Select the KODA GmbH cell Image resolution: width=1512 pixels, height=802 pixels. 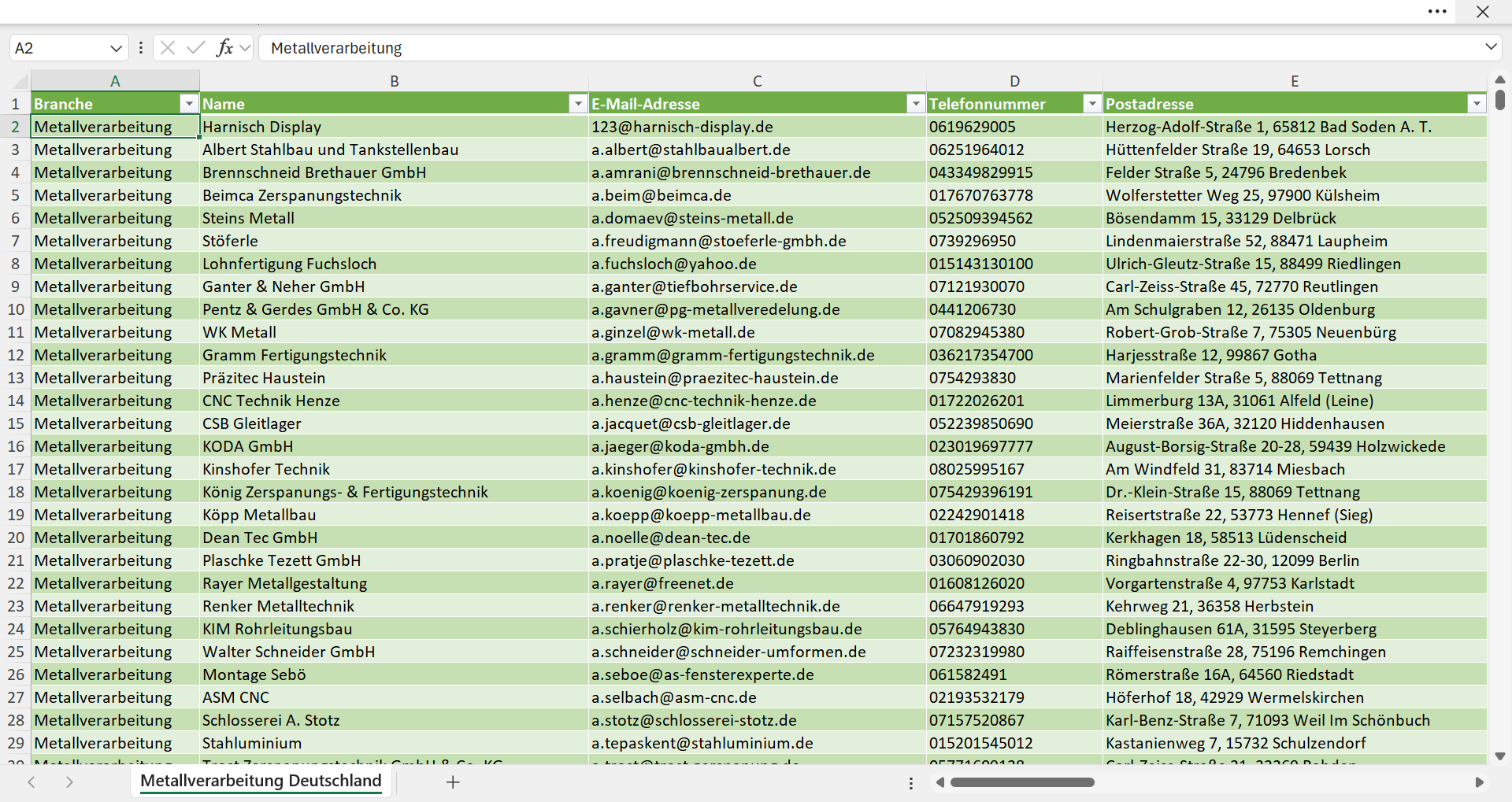point(394,446)
